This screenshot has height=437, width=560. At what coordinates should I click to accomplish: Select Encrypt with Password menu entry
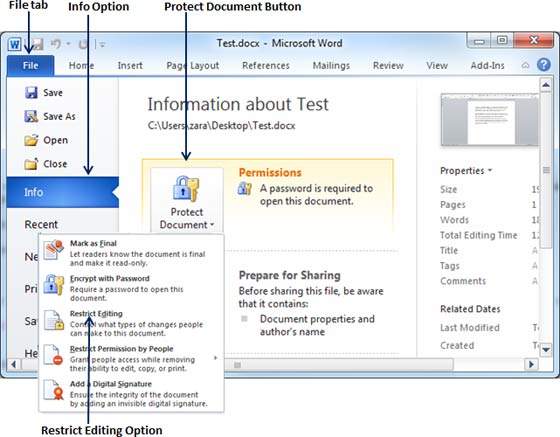(131, 288)
